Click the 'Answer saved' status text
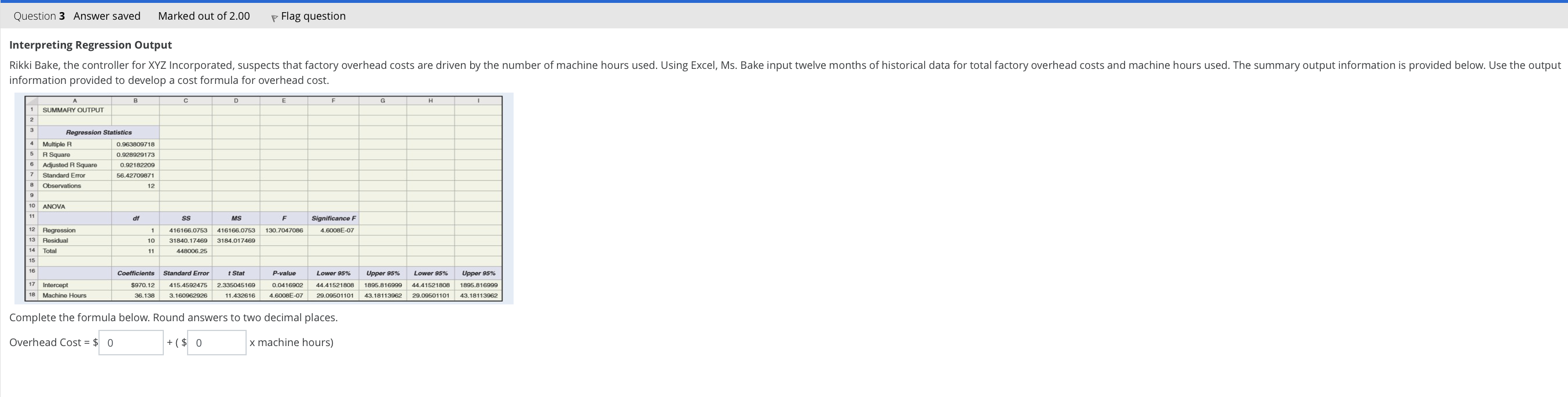This screenshot has width=1568, height=397. coord(107,16)
